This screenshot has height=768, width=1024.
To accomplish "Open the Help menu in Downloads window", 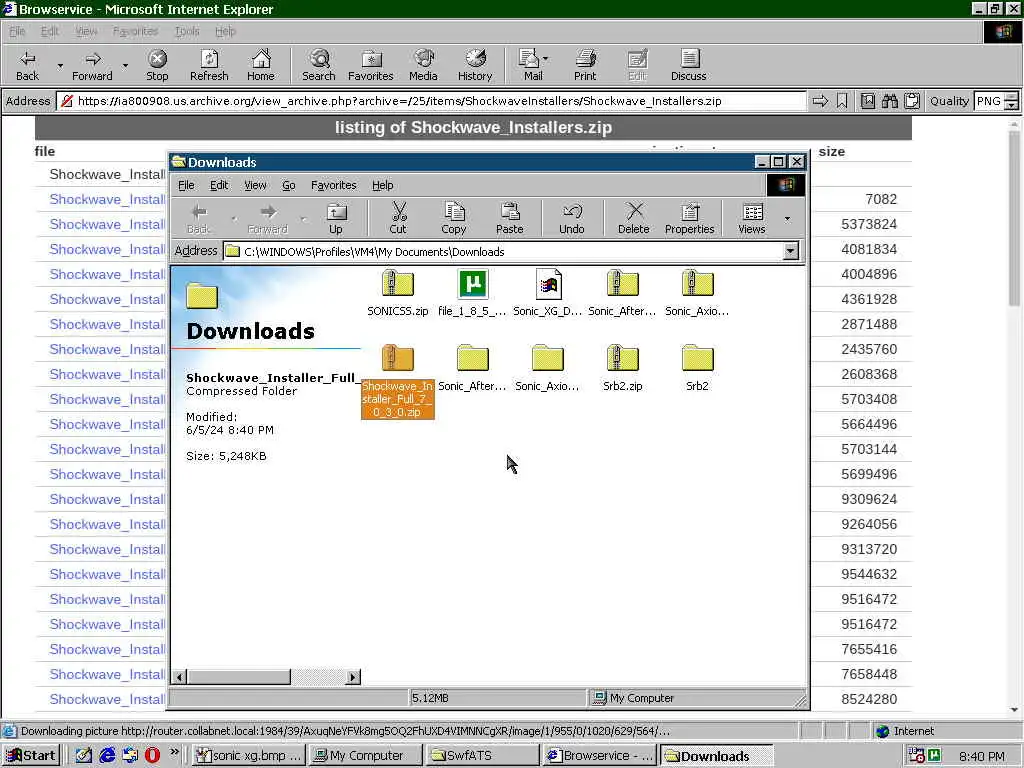I will (x=383, y=185).
